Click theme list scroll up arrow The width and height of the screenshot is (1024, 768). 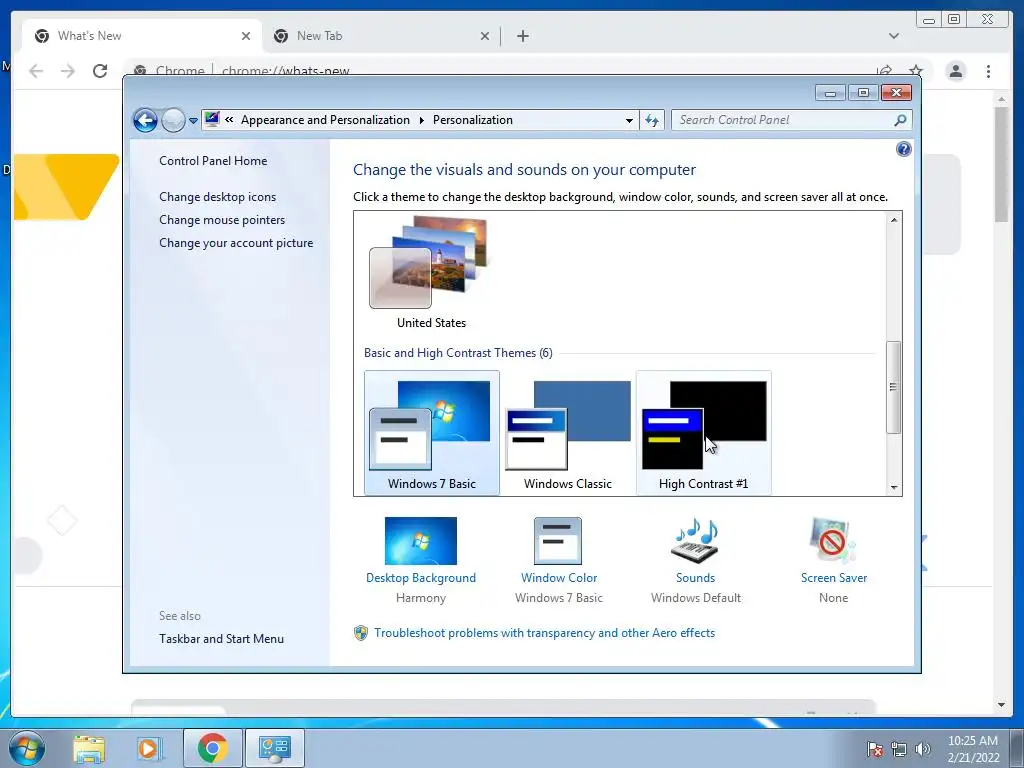pos(894,220)
